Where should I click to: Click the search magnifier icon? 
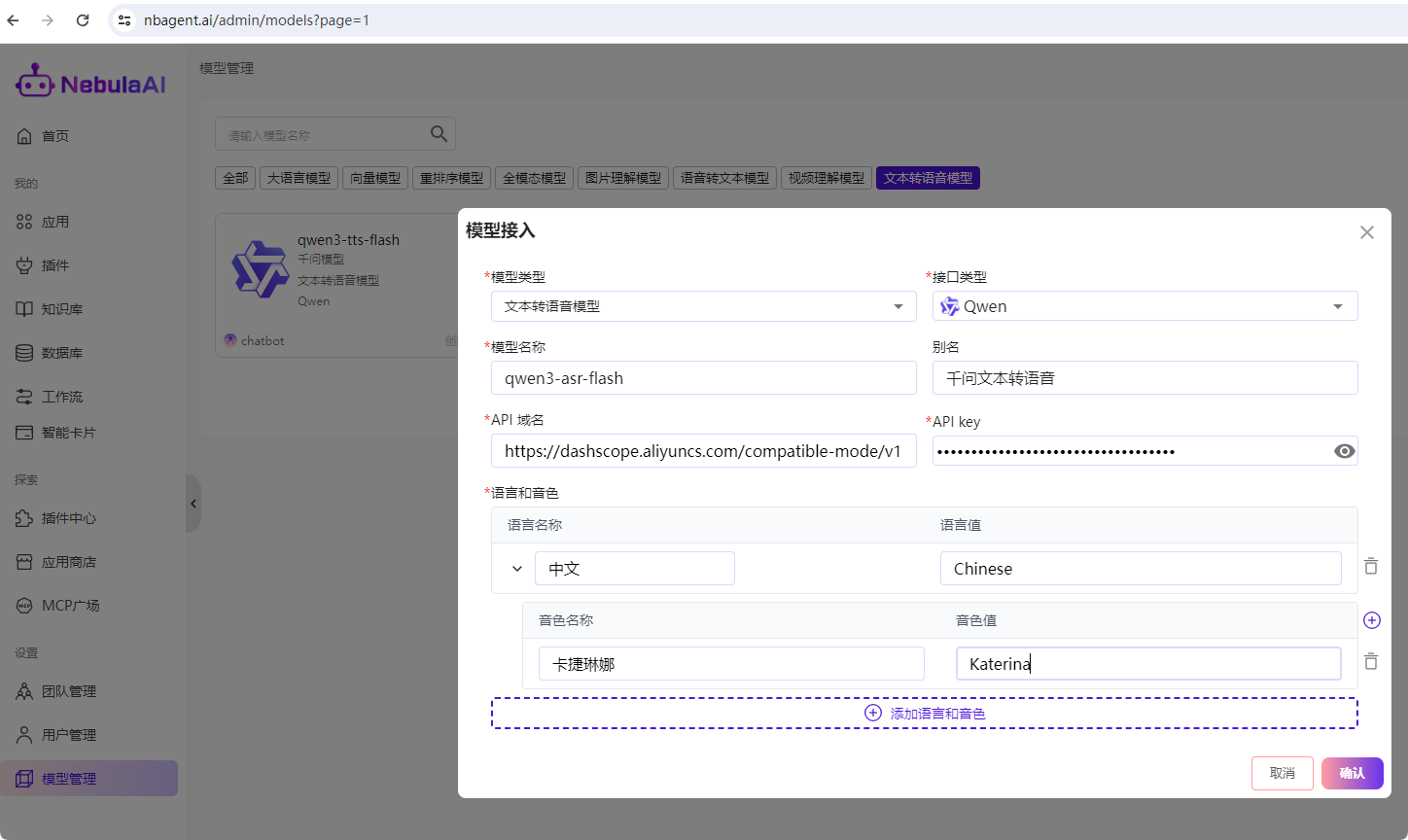439,134
